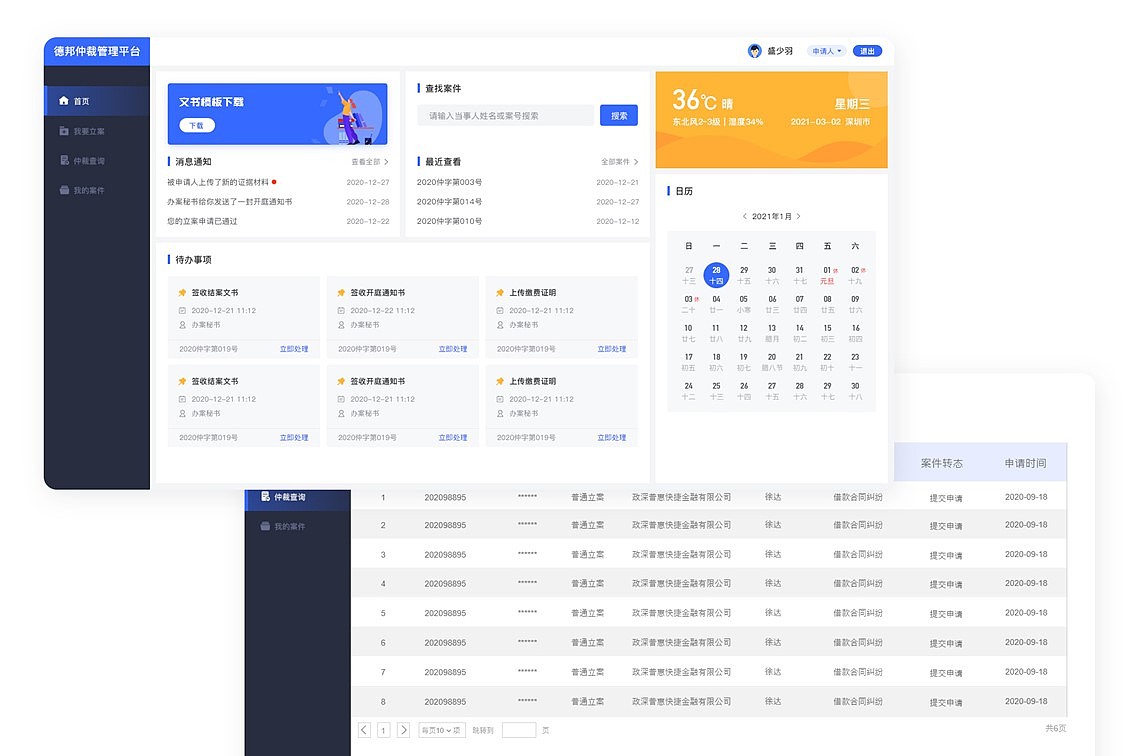This screenshot has width=1134, height=756.
Task: Sort by 案件转态 column header
Action: coord(942,463)
